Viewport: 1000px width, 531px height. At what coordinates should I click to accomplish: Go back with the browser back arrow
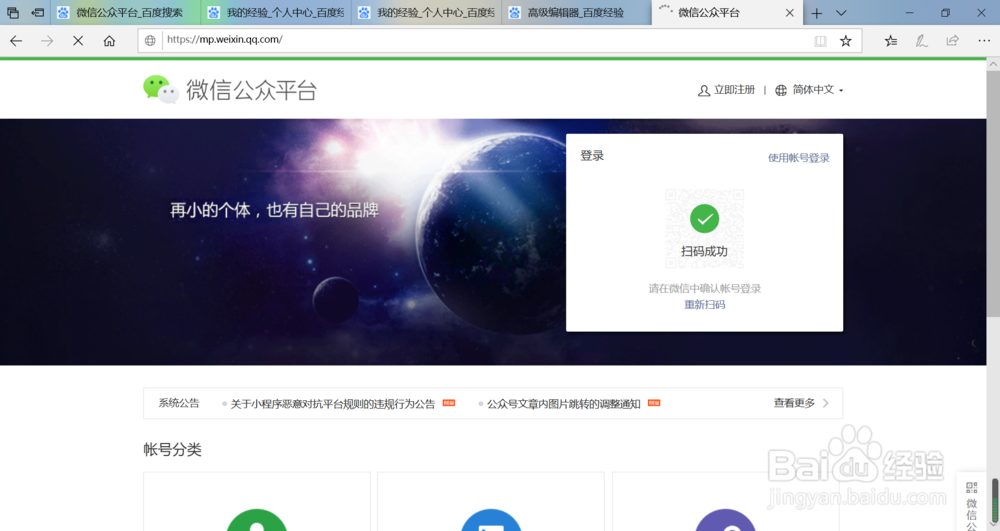16,41
